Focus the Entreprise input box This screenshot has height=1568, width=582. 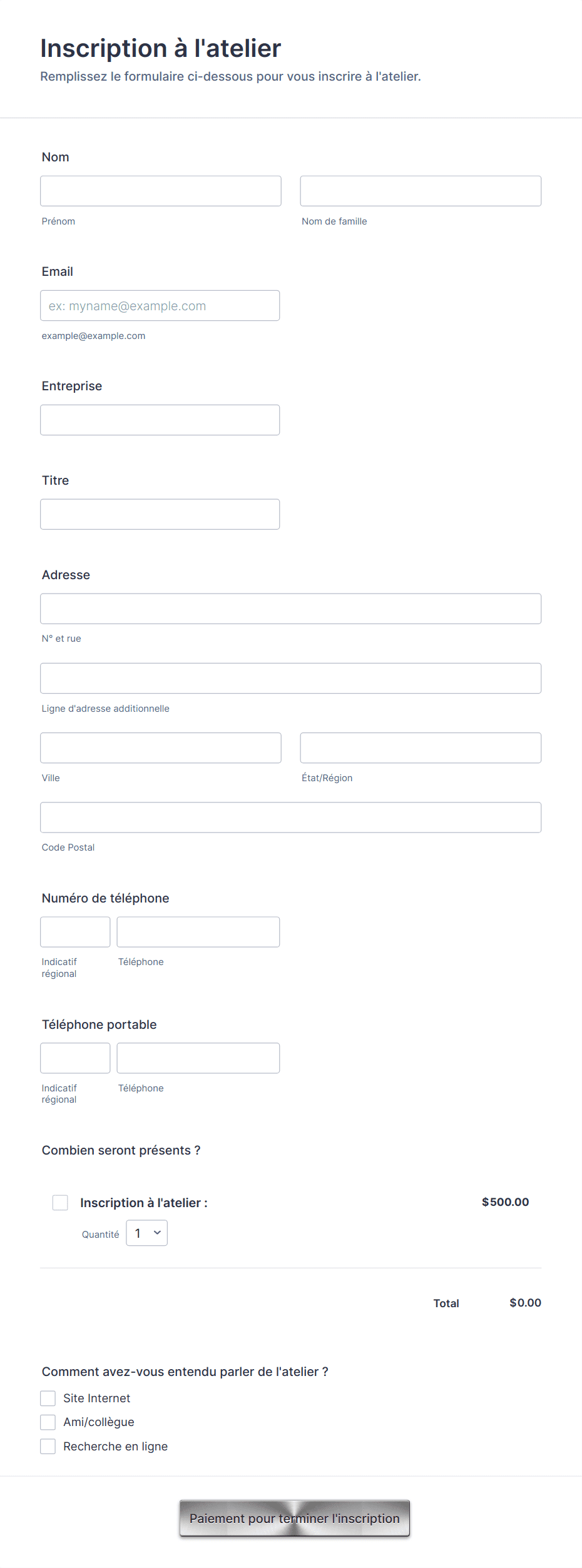tap(160, 420)
